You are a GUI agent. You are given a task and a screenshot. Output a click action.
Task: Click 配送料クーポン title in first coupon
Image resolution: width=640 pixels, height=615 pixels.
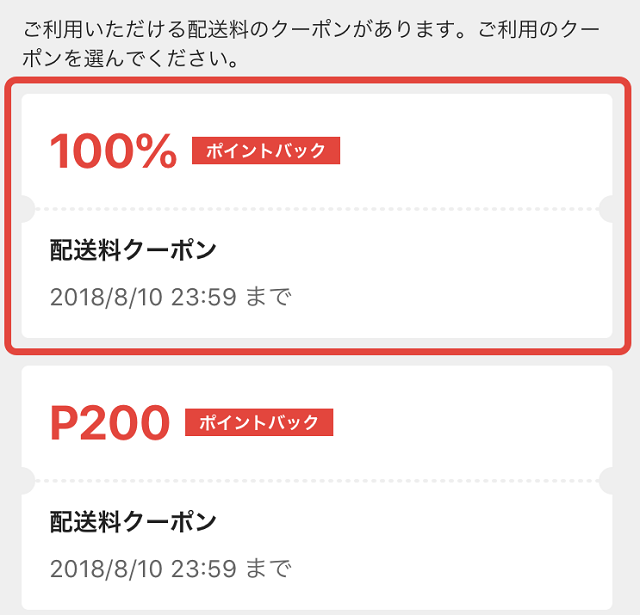[x=133, y=250]
